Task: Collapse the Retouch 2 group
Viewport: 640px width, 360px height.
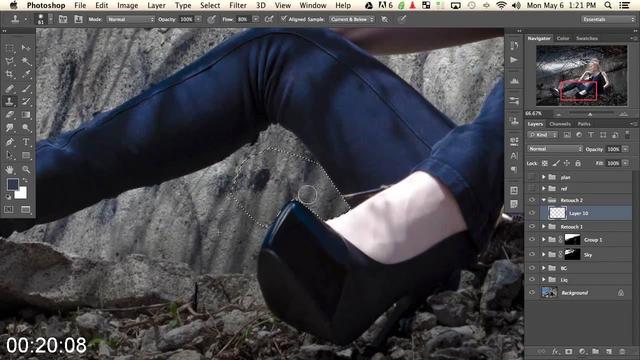Action: [543, 200]
